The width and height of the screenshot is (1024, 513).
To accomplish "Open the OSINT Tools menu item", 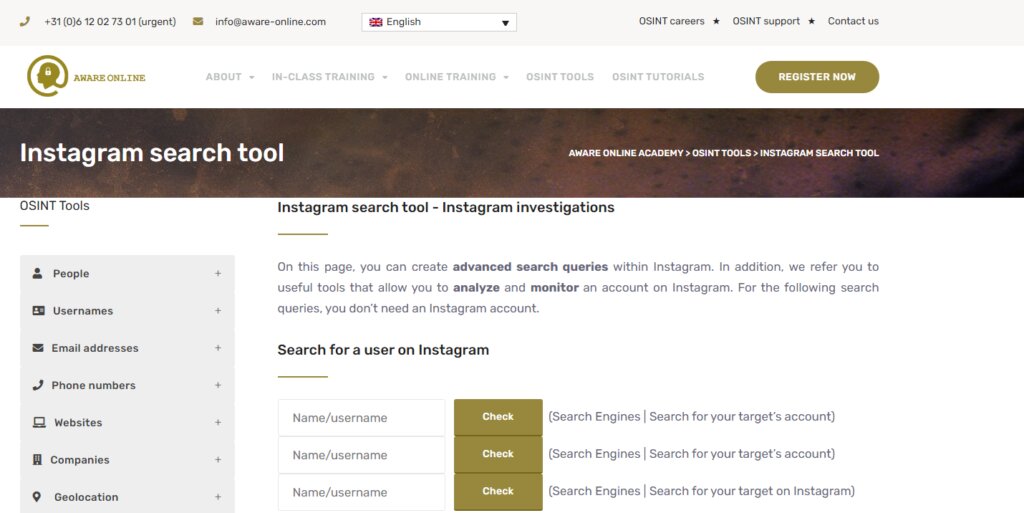I will coord(560,77).
